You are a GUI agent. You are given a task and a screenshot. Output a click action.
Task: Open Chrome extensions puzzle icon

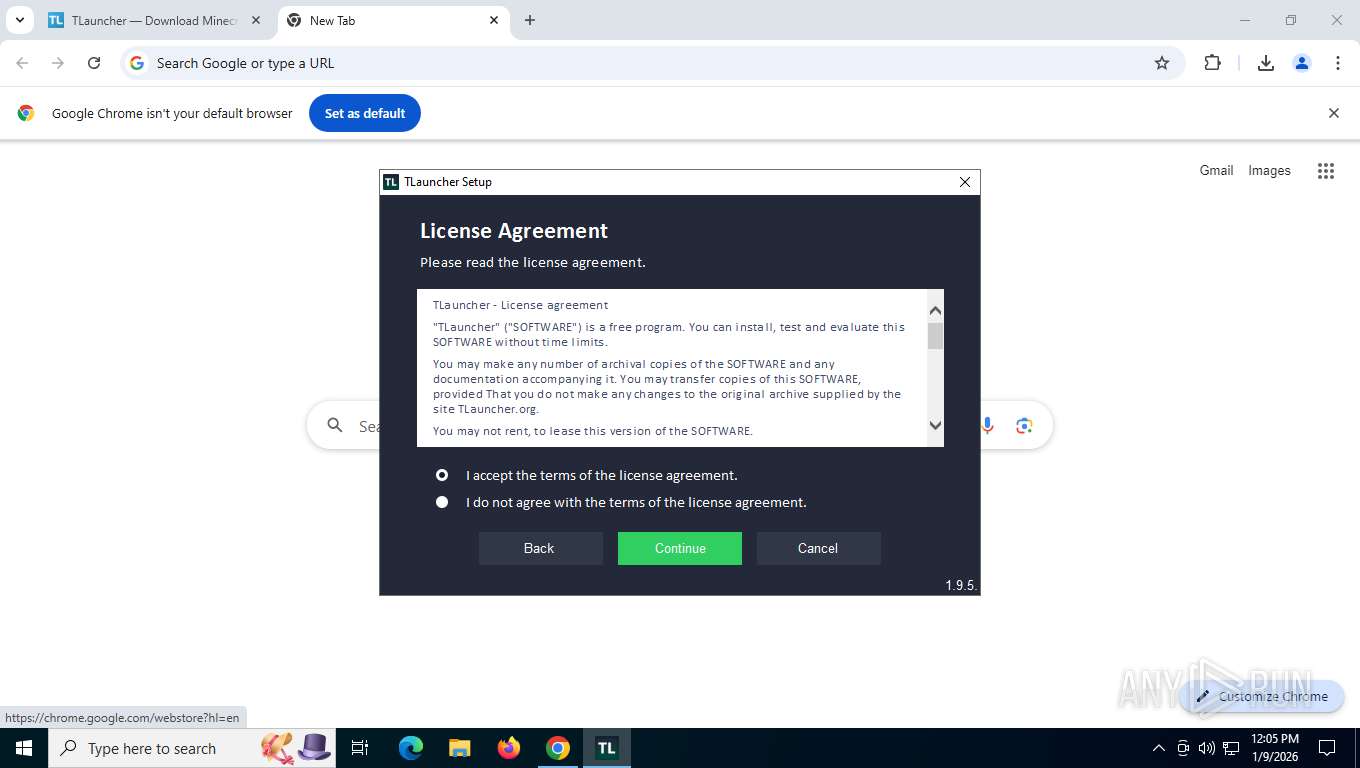click(x=1212, y=63)
